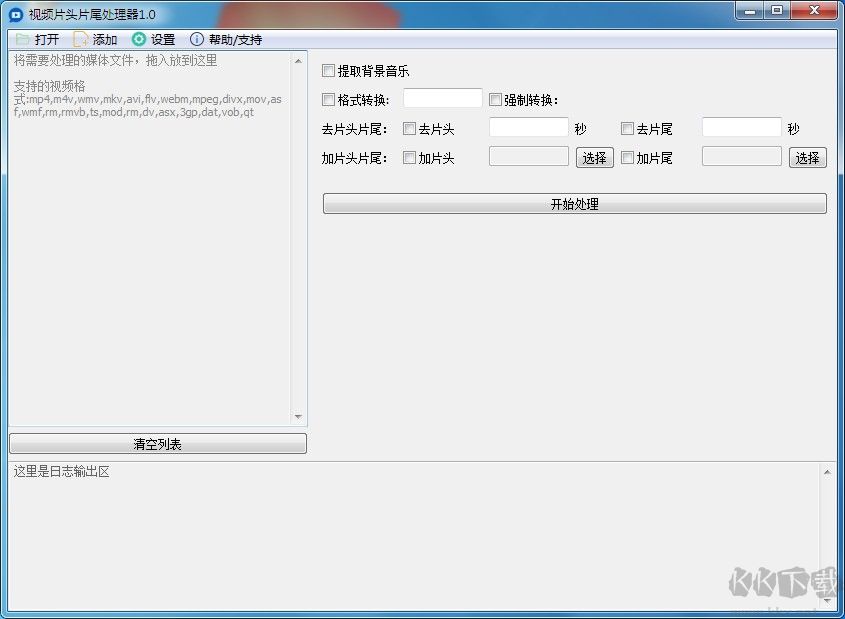845x619 pixels.
Task: Enable the 加片头 add-intro checkbox
Action: [x=409, y=157]
